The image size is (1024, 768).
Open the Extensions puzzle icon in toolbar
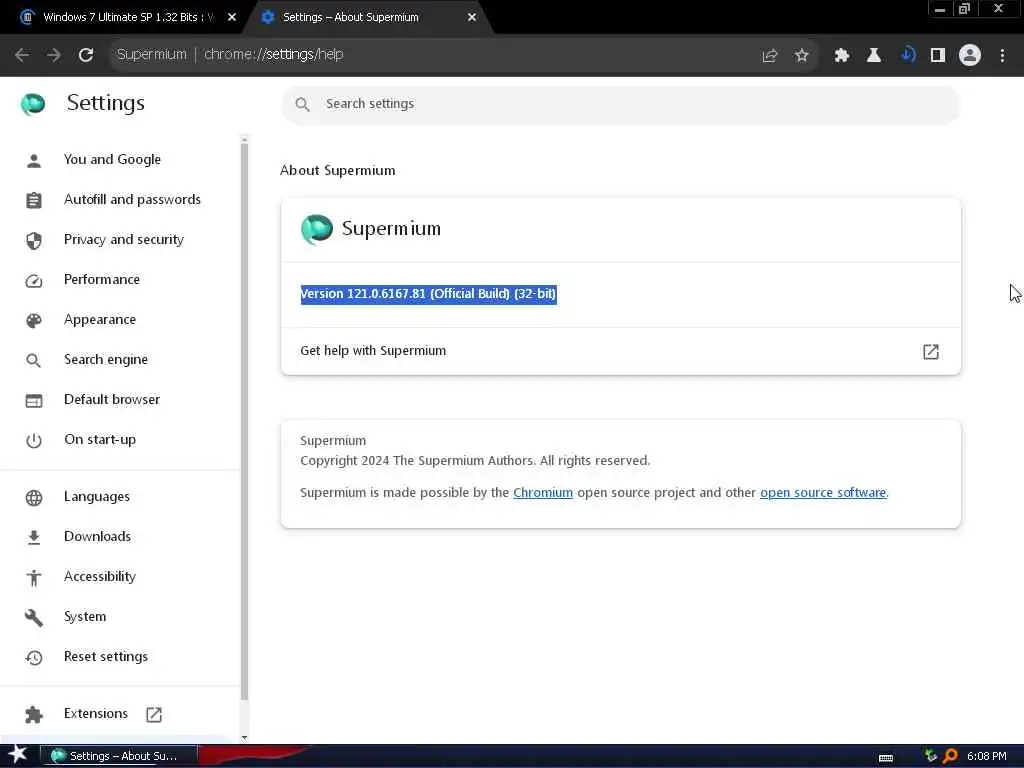pyautogui.click(x=841, y=56)
